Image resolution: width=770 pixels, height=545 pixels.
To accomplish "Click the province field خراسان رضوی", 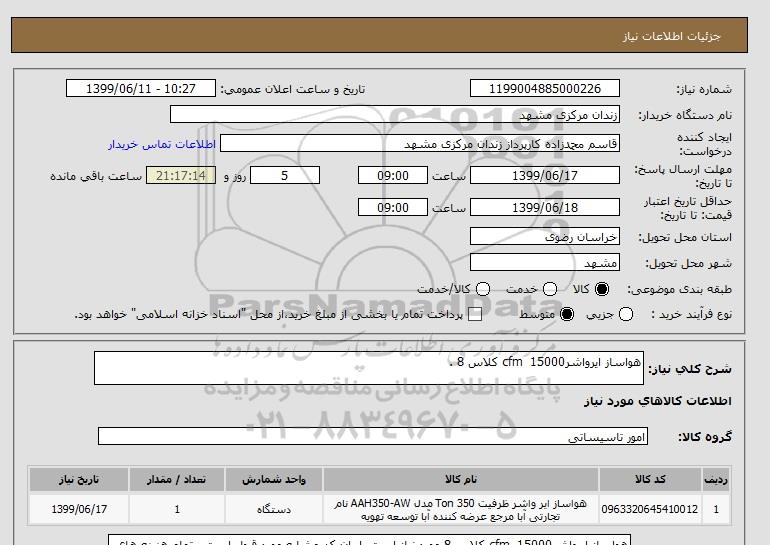I will (x=545, y=237).
